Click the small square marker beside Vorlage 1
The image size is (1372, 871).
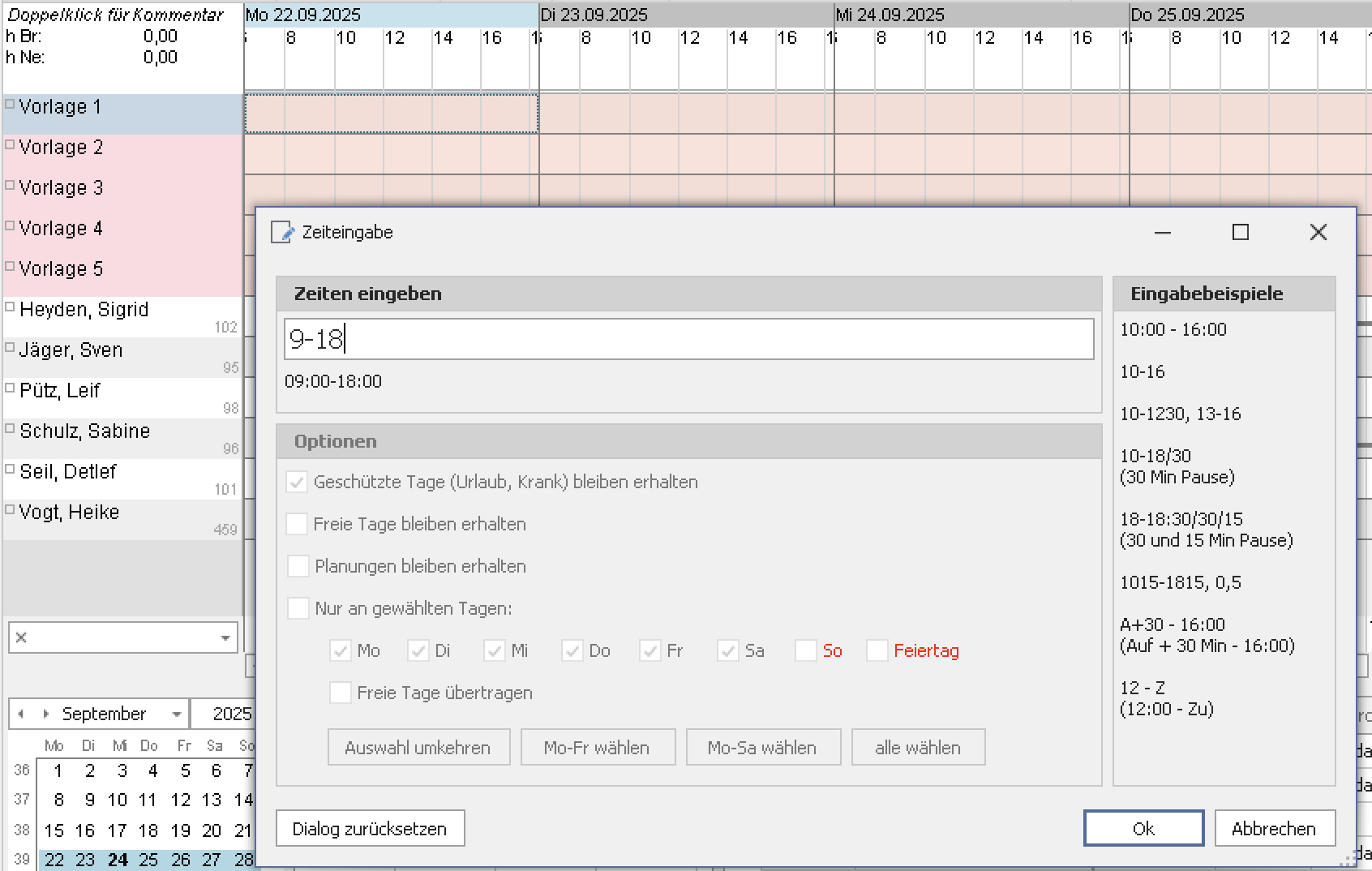point(10,104)
